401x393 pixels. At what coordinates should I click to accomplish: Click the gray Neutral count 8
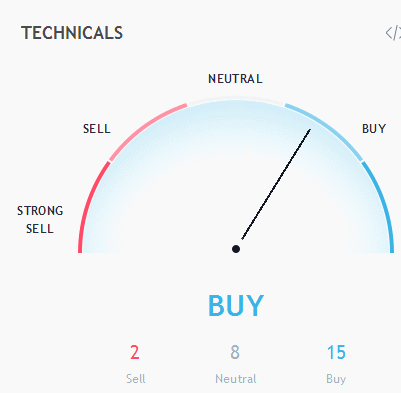pyautogui.click(x=235, y=352)
